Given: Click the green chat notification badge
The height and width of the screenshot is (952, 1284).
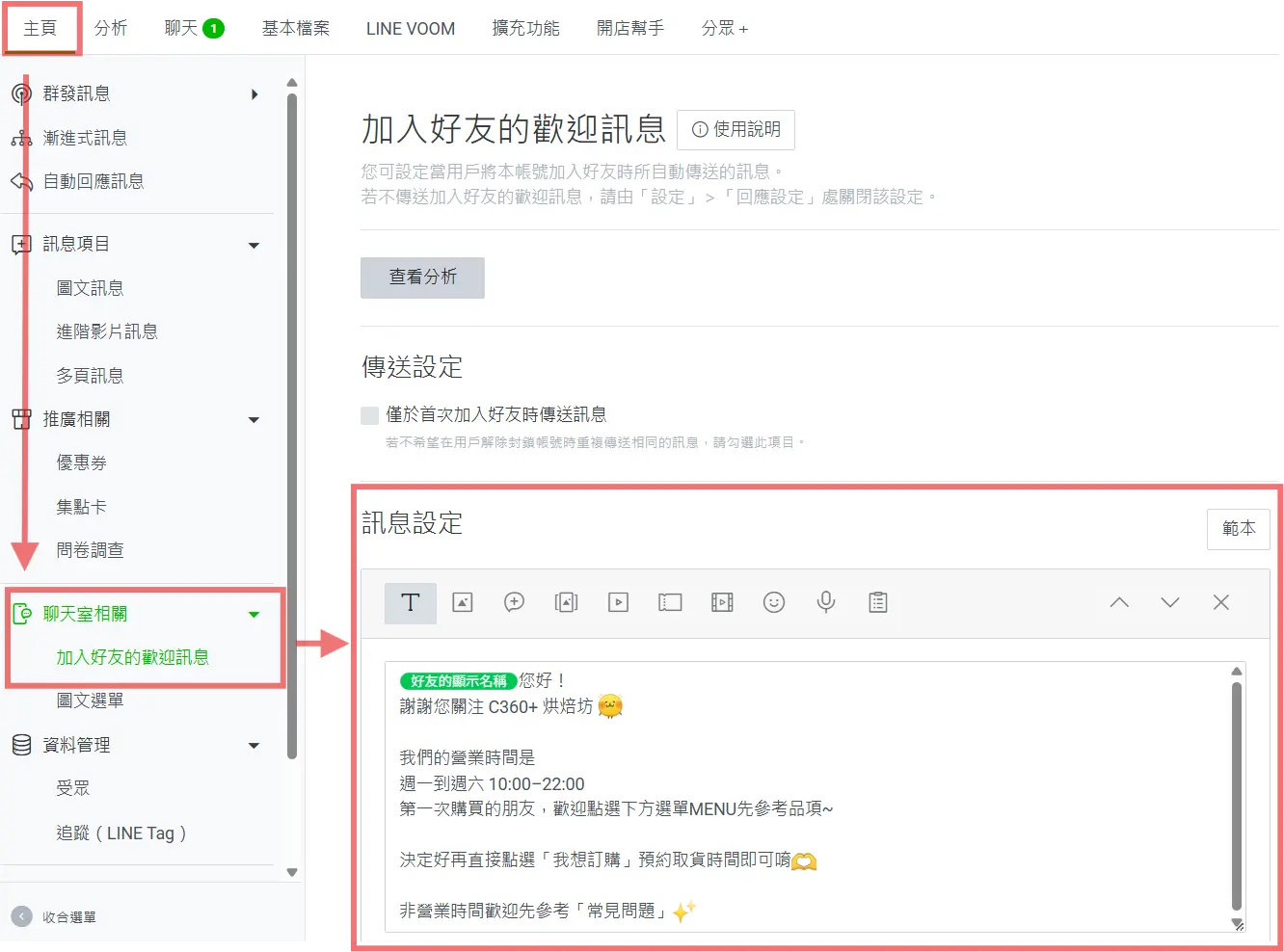Looking at the screenshot, I should click(214, 29).
